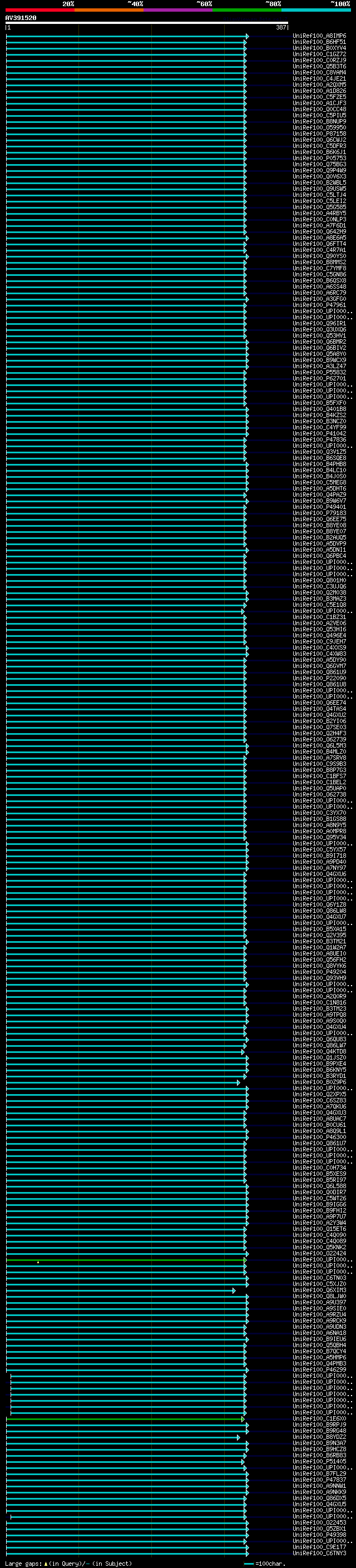This screenshot has height=1568, width=356.
Task: Select hit label UniRef100_Q8LJW0
Action: tap(319, 1296)
